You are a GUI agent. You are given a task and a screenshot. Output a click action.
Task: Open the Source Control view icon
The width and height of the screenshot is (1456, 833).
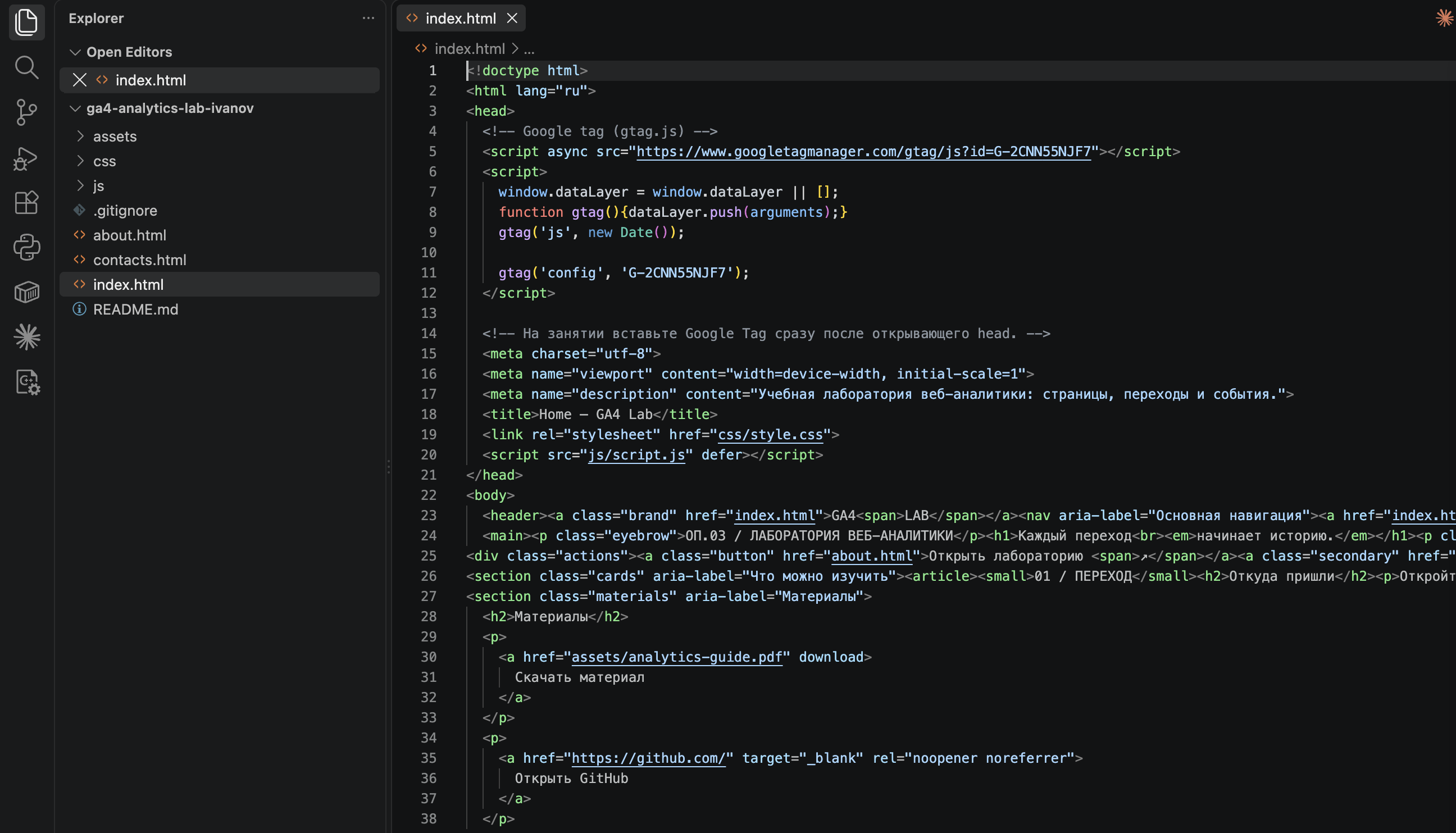pyautogui.click(x=26, y=112)
